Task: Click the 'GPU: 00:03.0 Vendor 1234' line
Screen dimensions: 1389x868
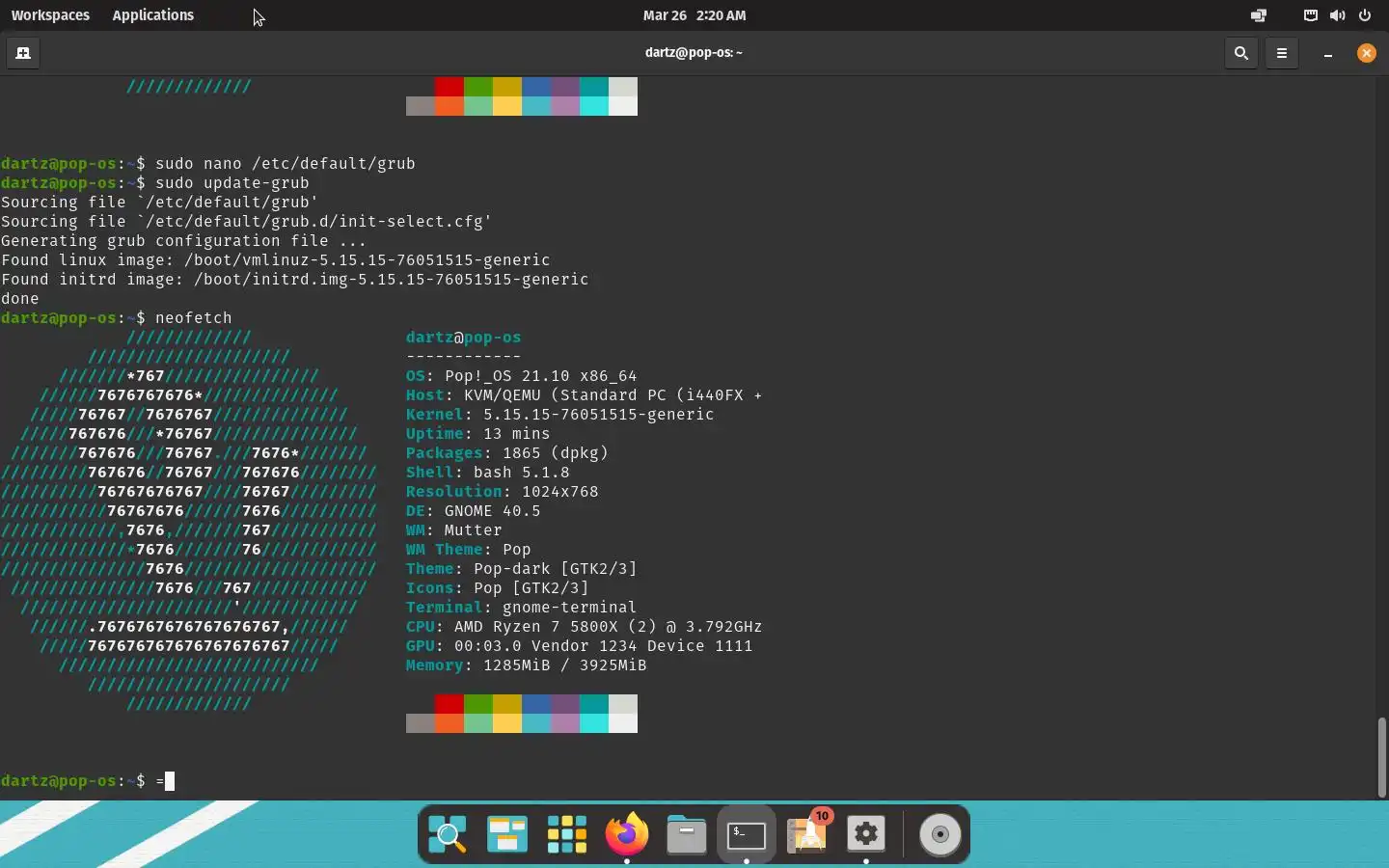Action: point(580,646)
